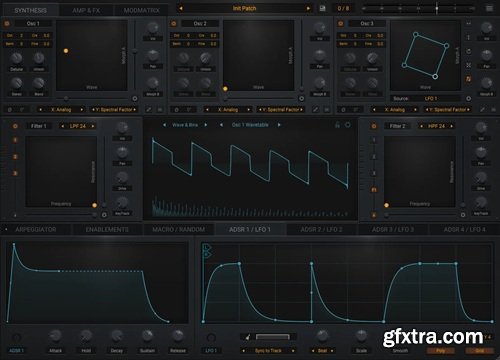
Task: Toggle the Filter 1 power button
Action: pyautogui.click(x=15, y=126)
